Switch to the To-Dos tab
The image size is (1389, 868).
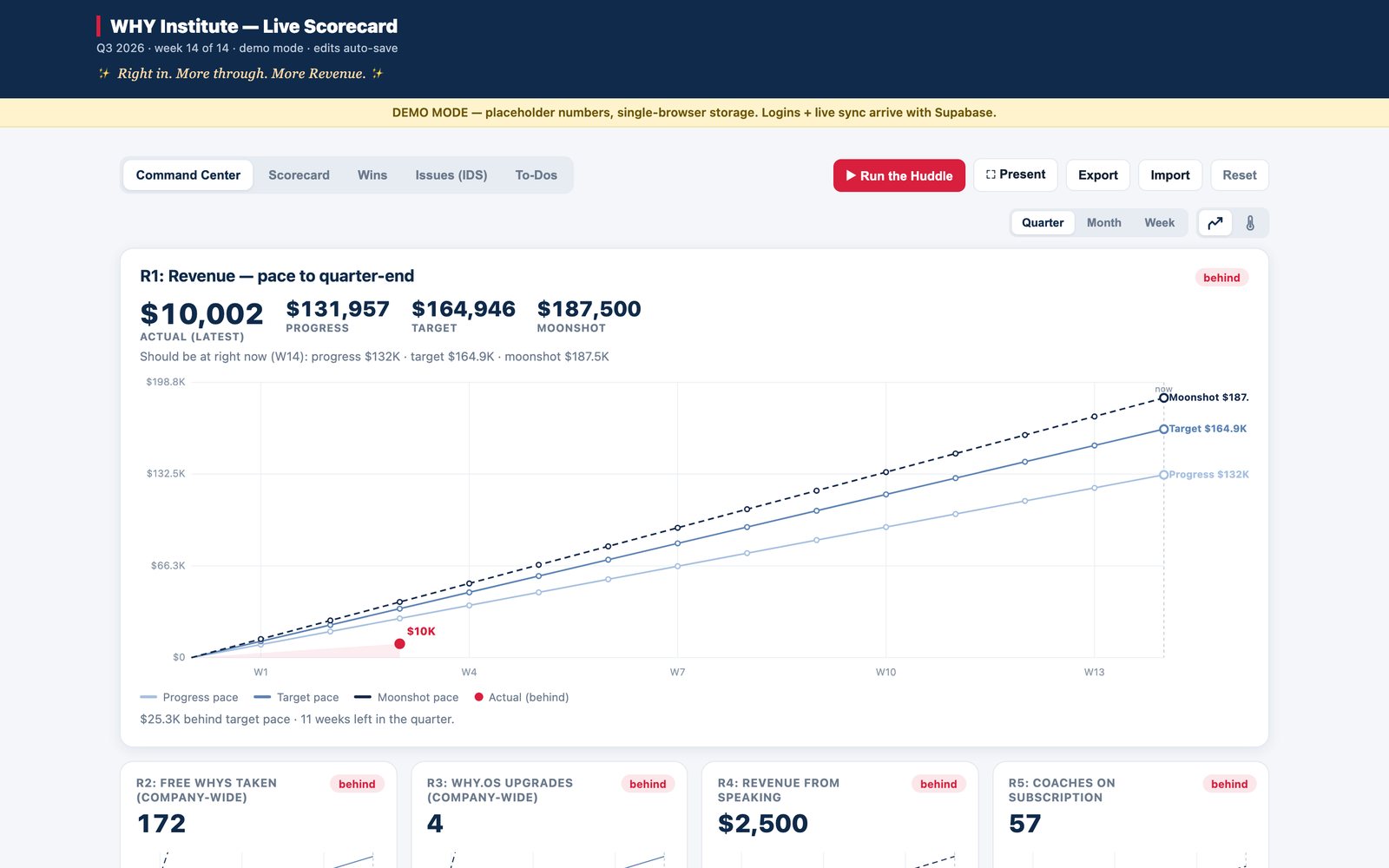[537, 175]
